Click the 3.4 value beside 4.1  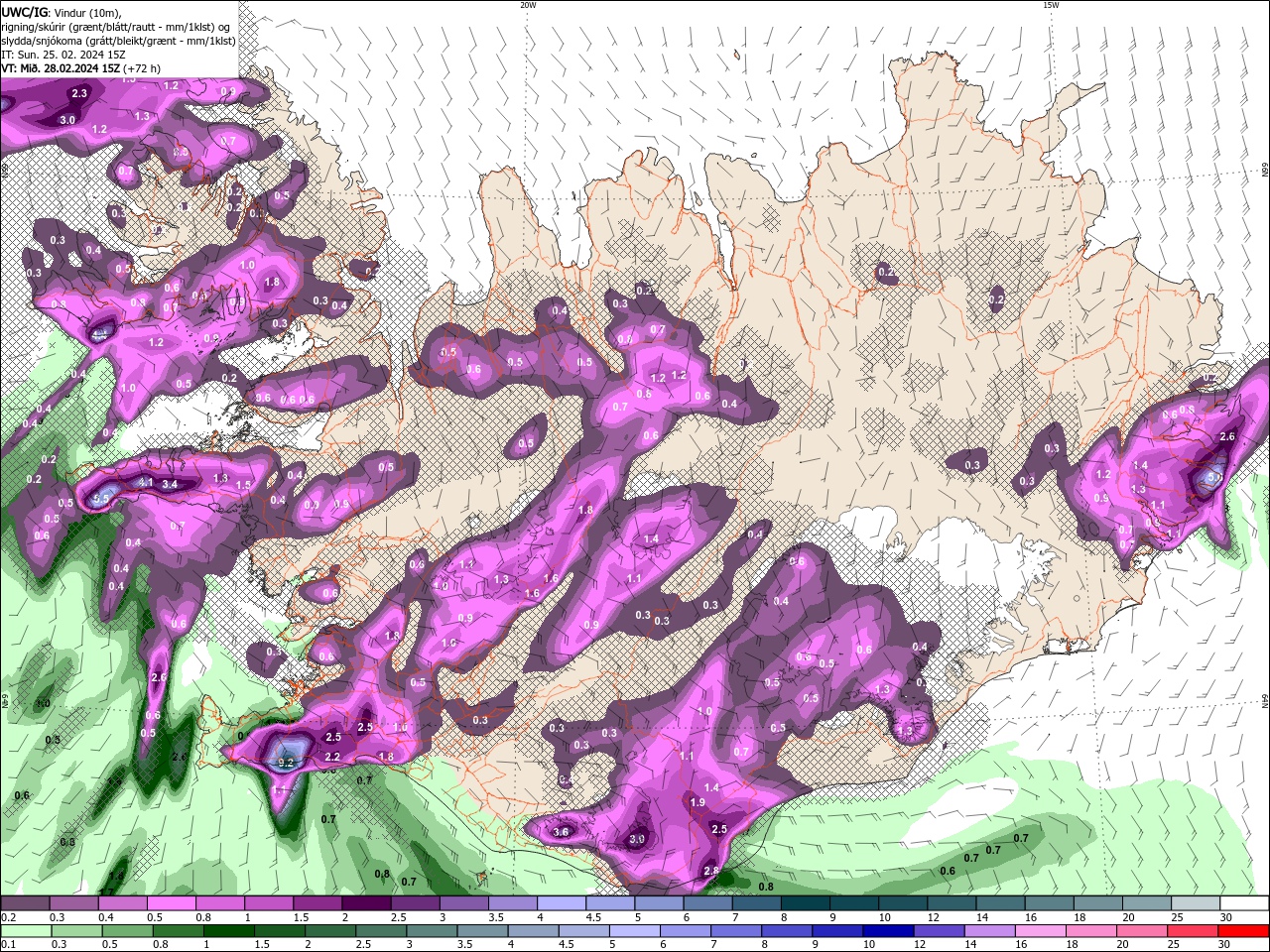(170, 484)
